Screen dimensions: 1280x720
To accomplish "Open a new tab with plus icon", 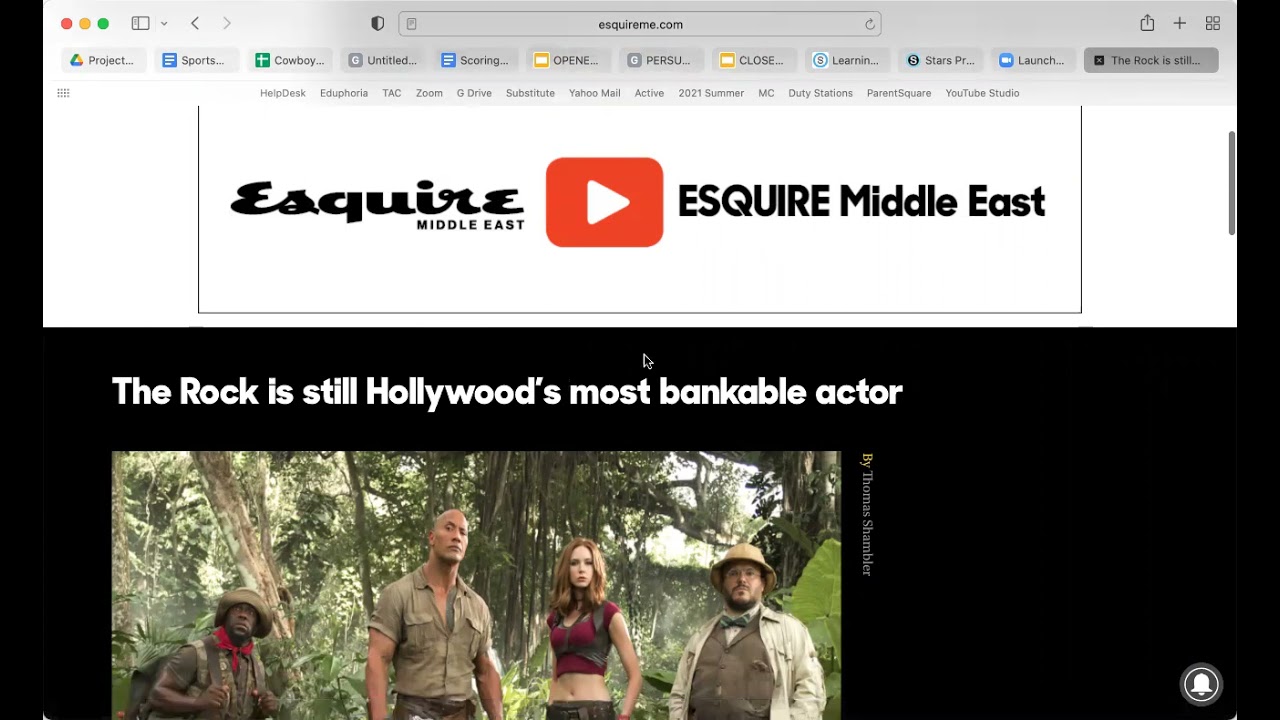I will 1180,23.
